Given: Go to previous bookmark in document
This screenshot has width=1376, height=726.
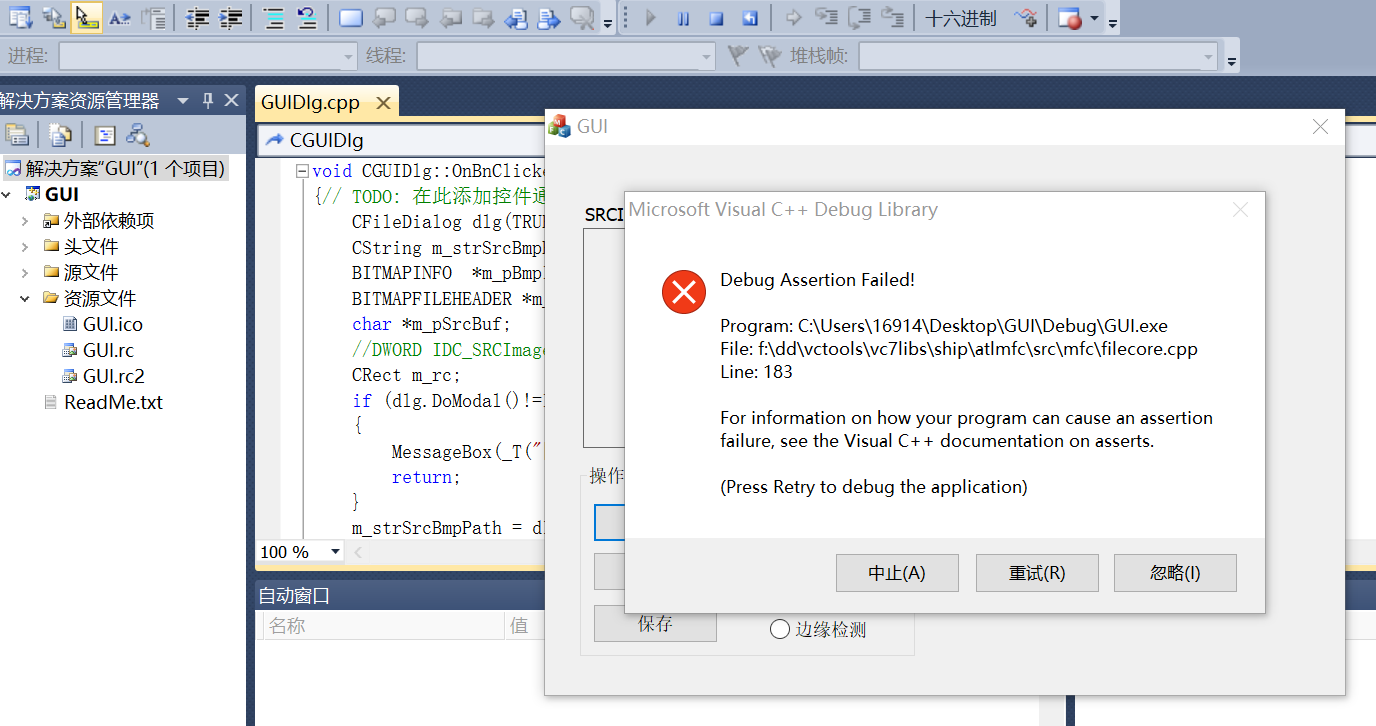Looking at the screenshot, I should [516, 18].
